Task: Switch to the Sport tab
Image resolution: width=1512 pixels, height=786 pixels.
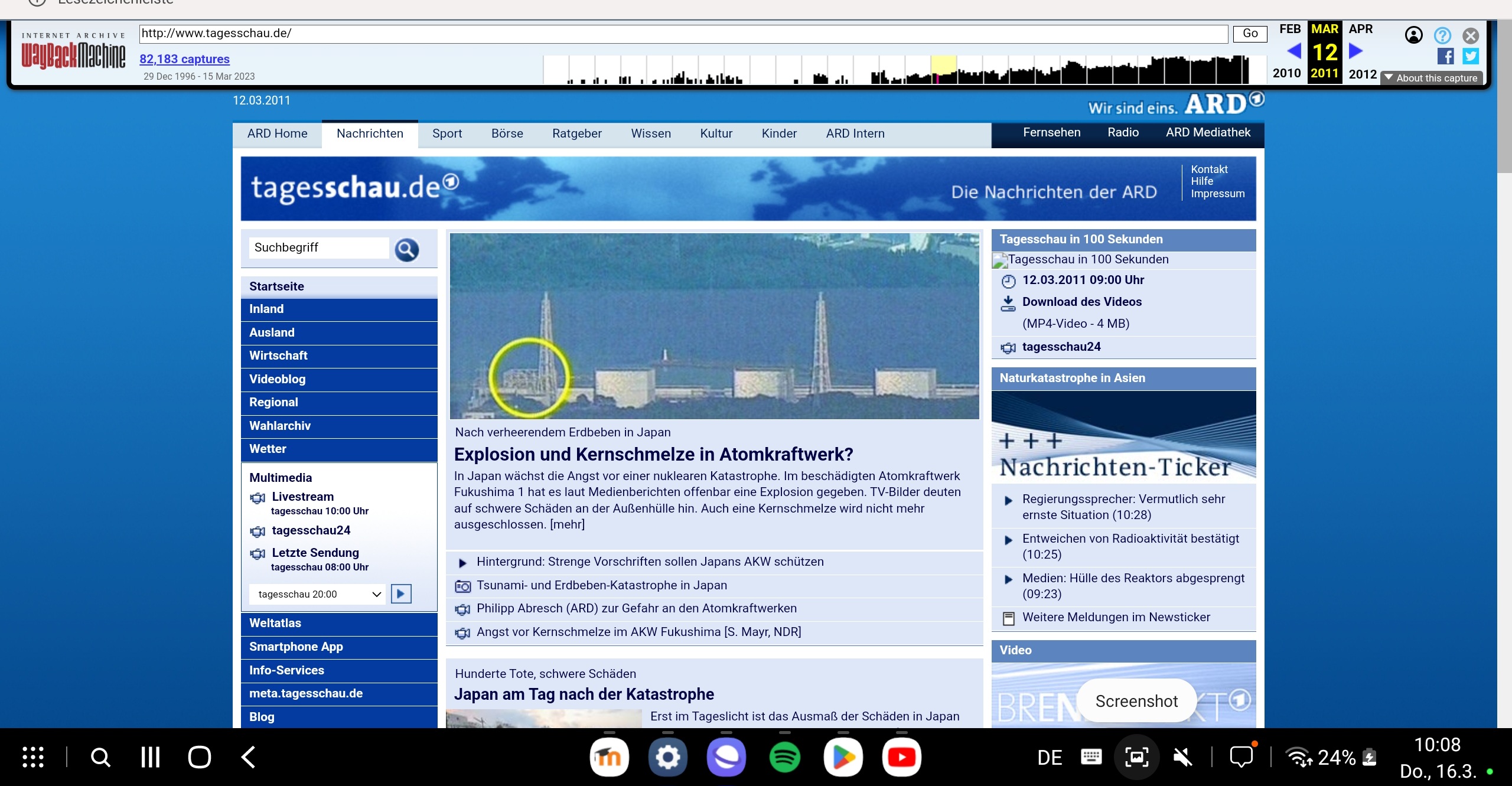Action: pyautogui.click(x=447, y=133)
